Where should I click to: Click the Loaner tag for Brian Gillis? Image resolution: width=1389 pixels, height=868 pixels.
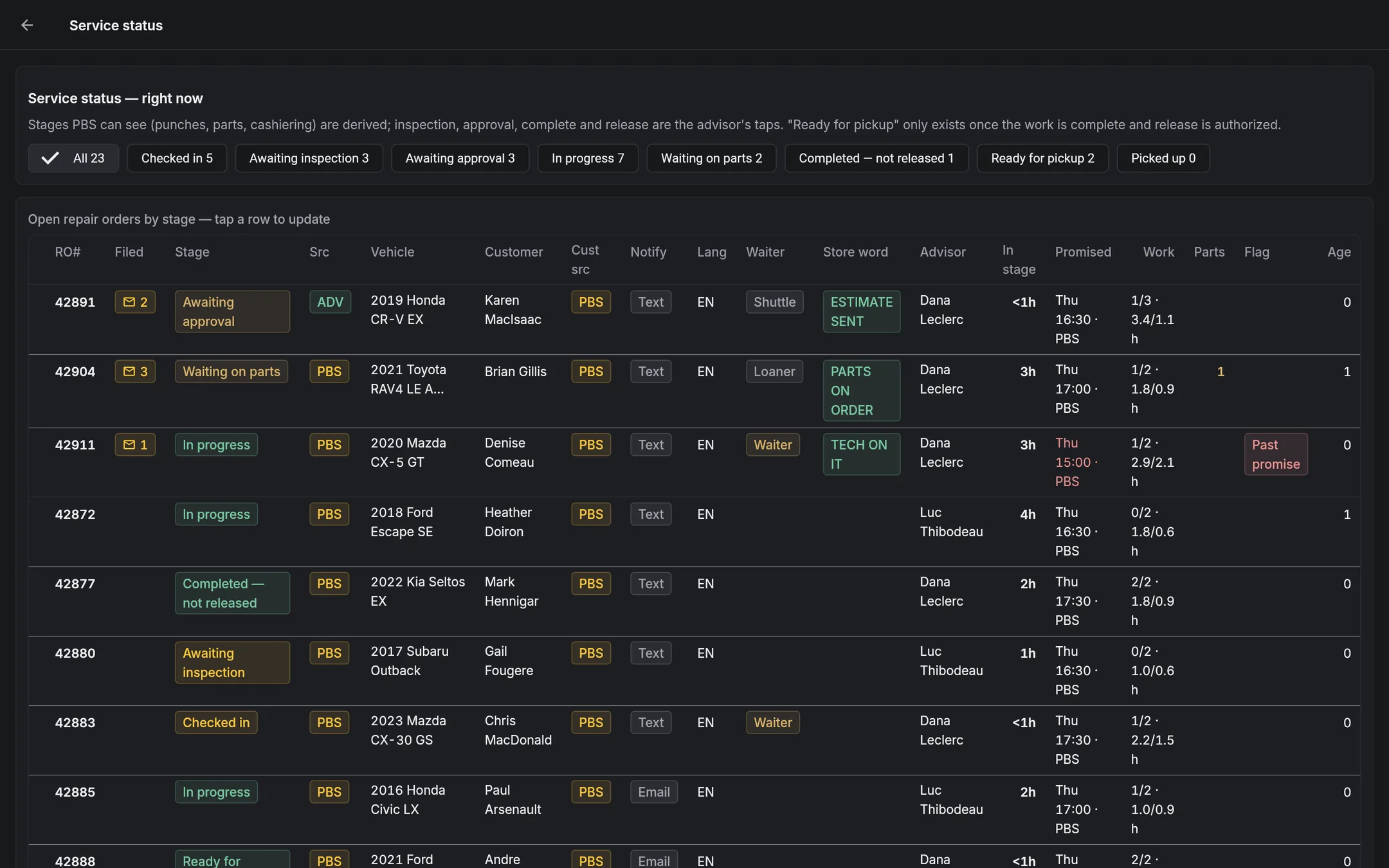tap(774, 372)
